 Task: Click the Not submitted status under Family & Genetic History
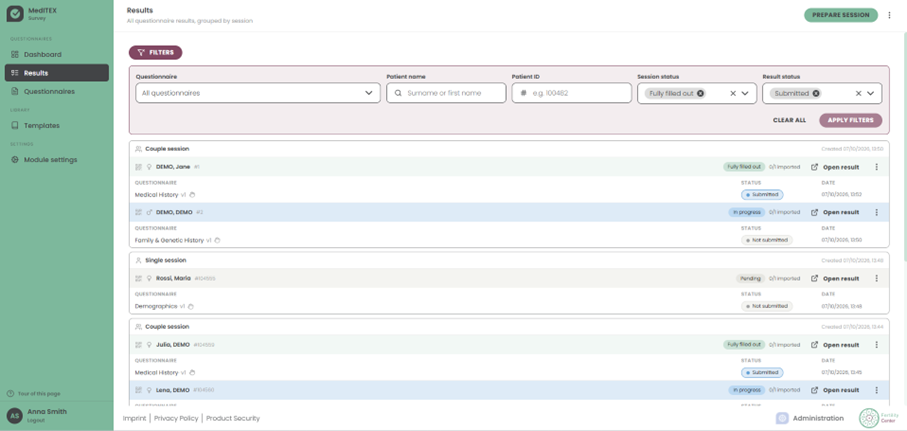[x=766, y=240]
